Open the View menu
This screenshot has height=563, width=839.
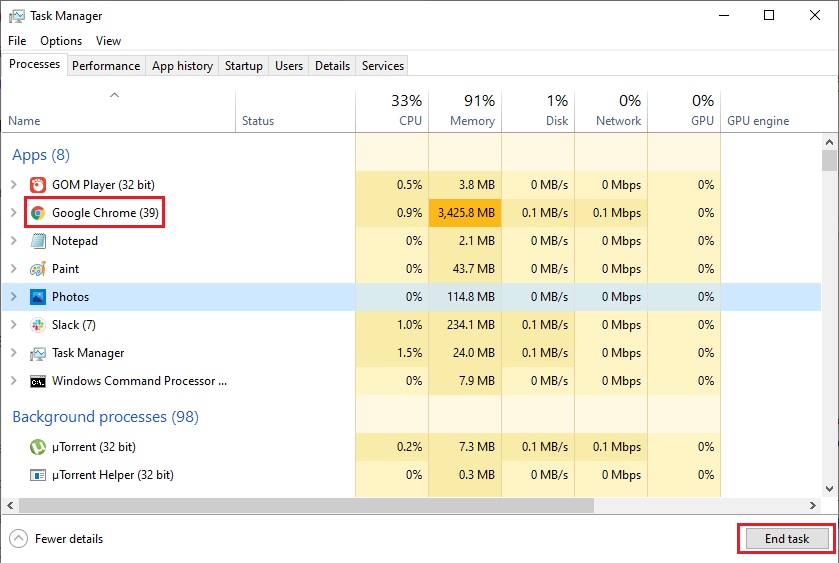pyautogui.click(x=109, y=41)
